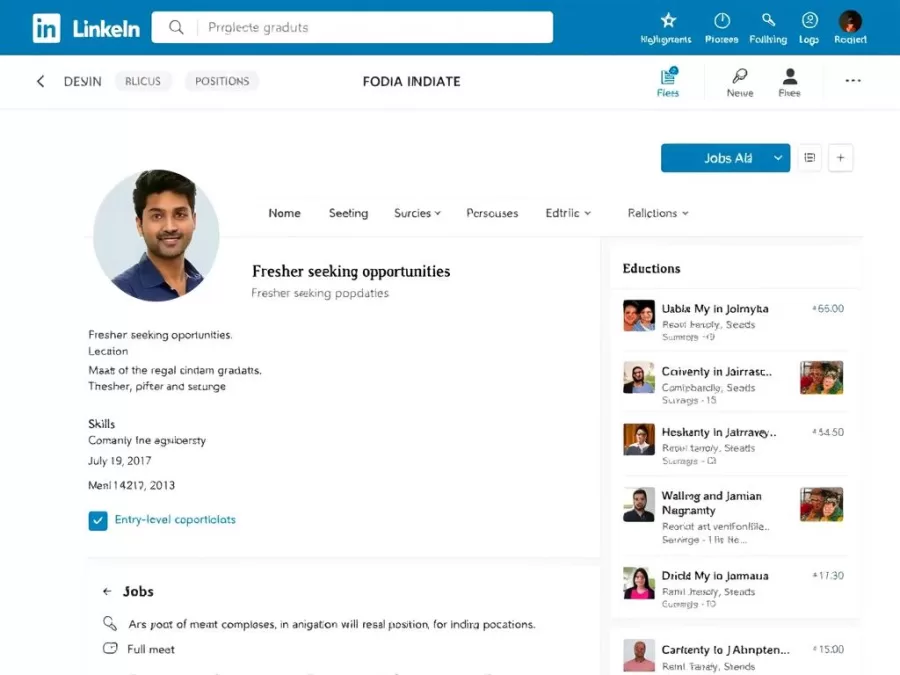
Task: Select the Seeting menu item
Action: pyautogui.click(x=348, y=213)
